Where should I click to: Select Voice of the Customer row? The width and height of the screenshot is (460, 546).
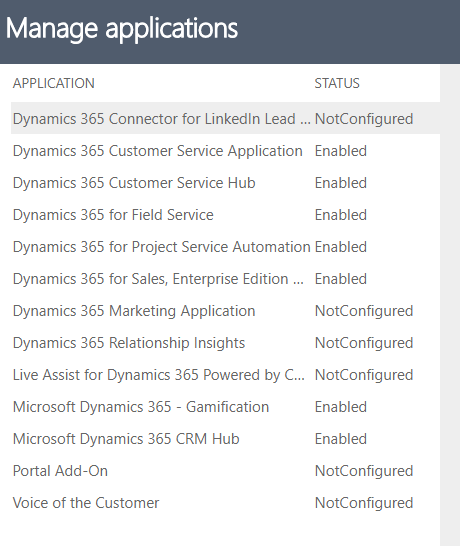click(x=225, y=503)
